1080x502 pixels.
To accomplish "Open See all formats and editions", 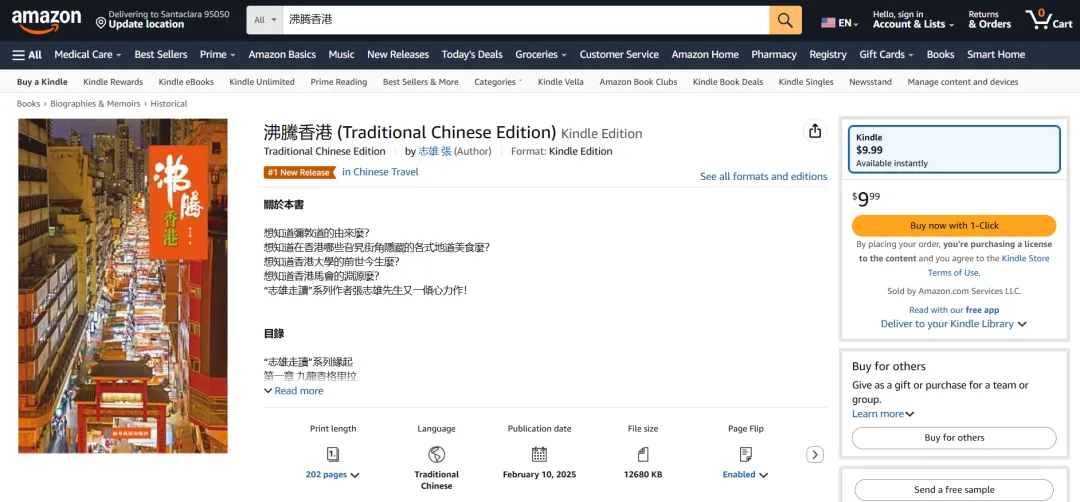I will pos(763,176).
